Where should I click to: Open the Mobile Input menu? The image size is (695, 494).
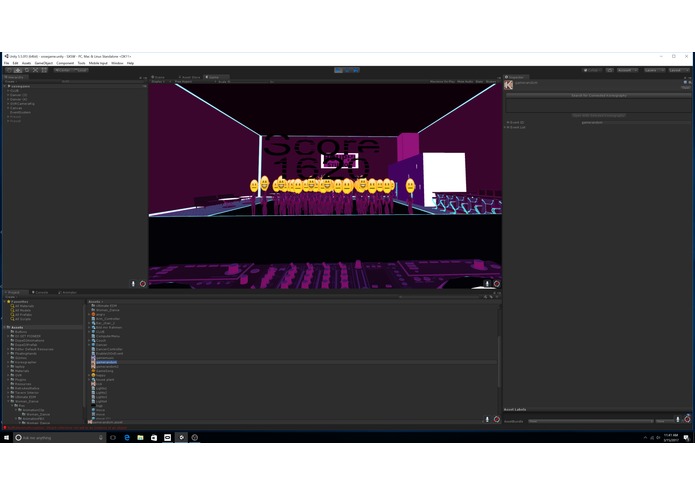tap(98, 63)
